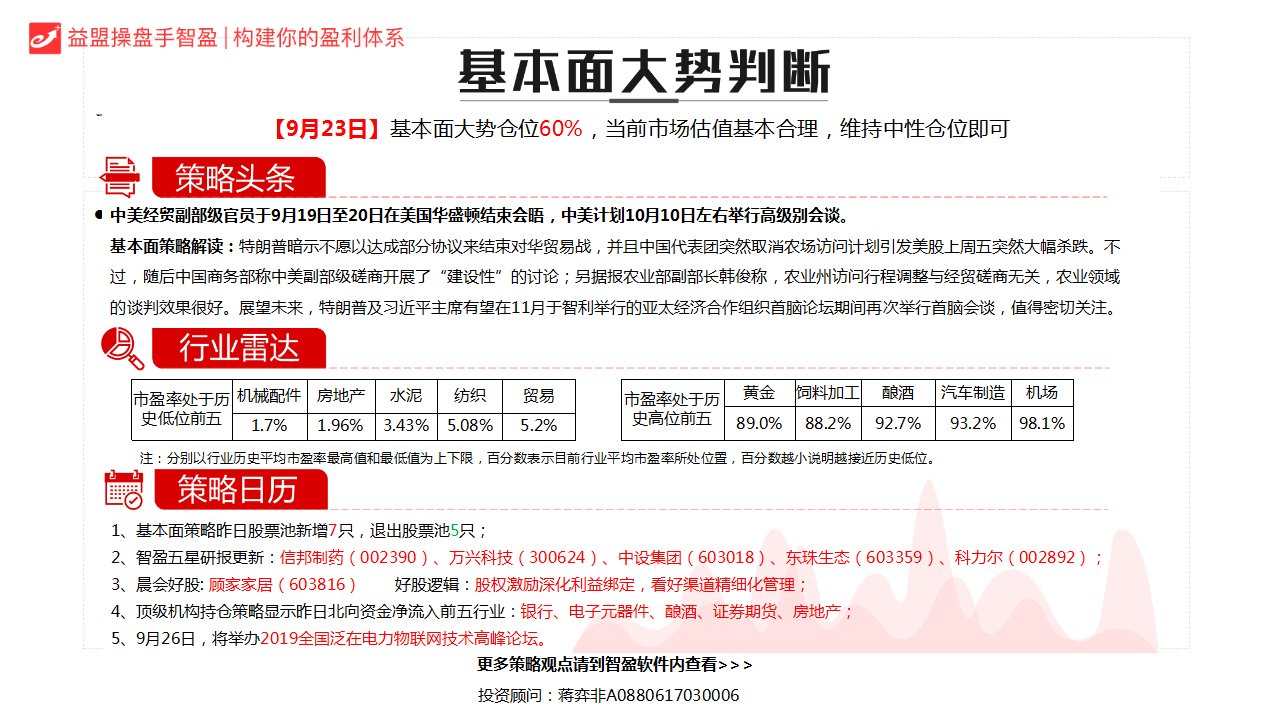The width and height of the screenshot is (1274, 719).
Task: Select the 行业雷达 red header banner
Action: 238,348
